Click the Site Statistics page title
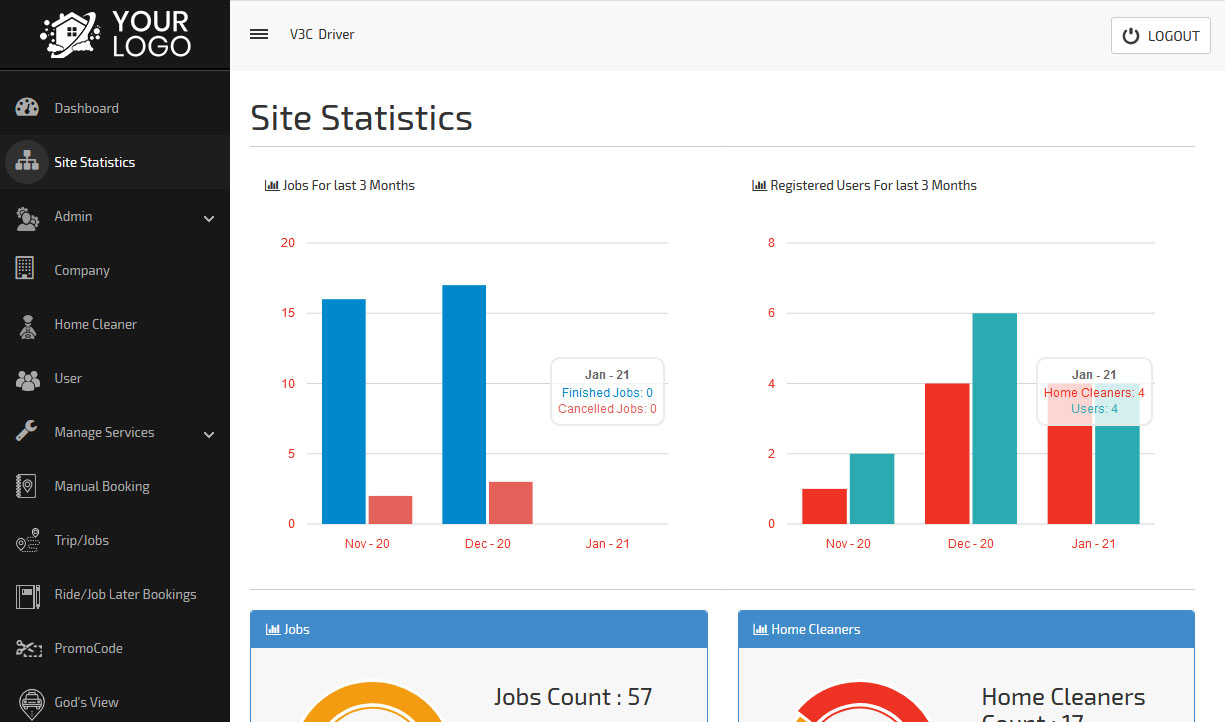This screenshot has width=1225, height=722. pos(361,118)
